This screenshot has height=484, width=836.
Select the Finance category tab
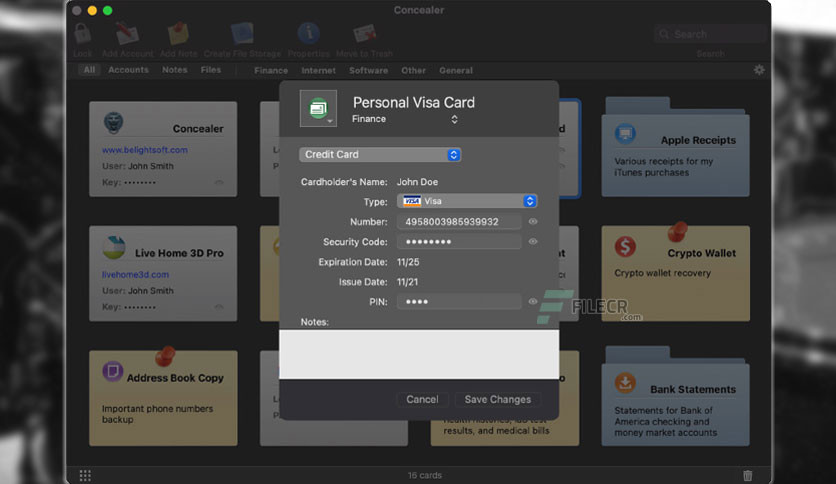point(271,70)
